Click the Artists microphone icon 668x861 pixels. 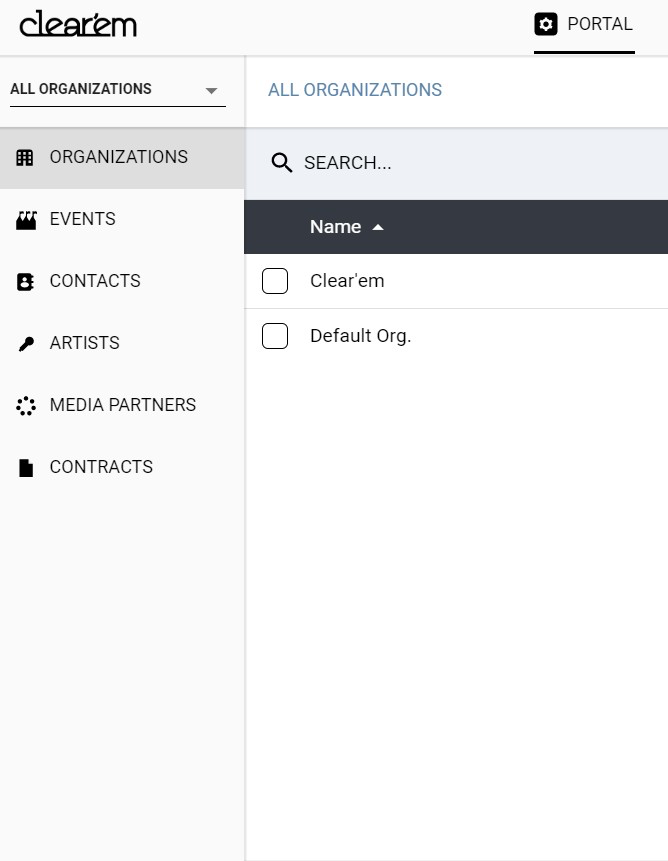(x=26, y=344)
